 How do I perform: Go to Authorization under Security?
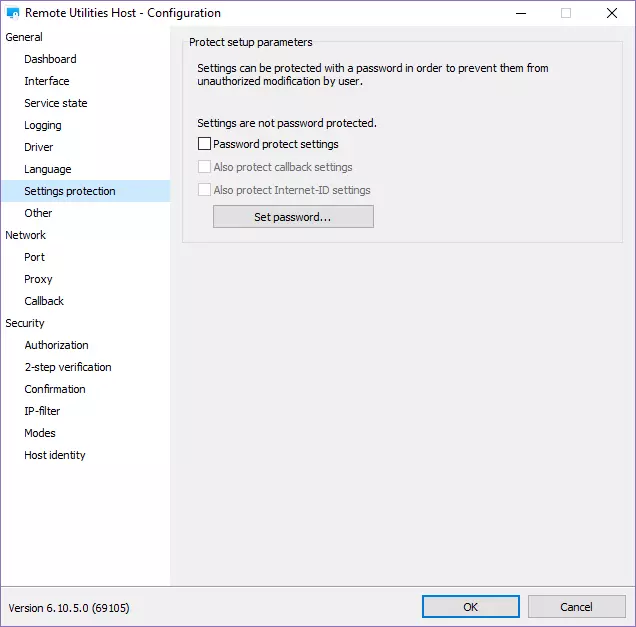coord(56,345)
